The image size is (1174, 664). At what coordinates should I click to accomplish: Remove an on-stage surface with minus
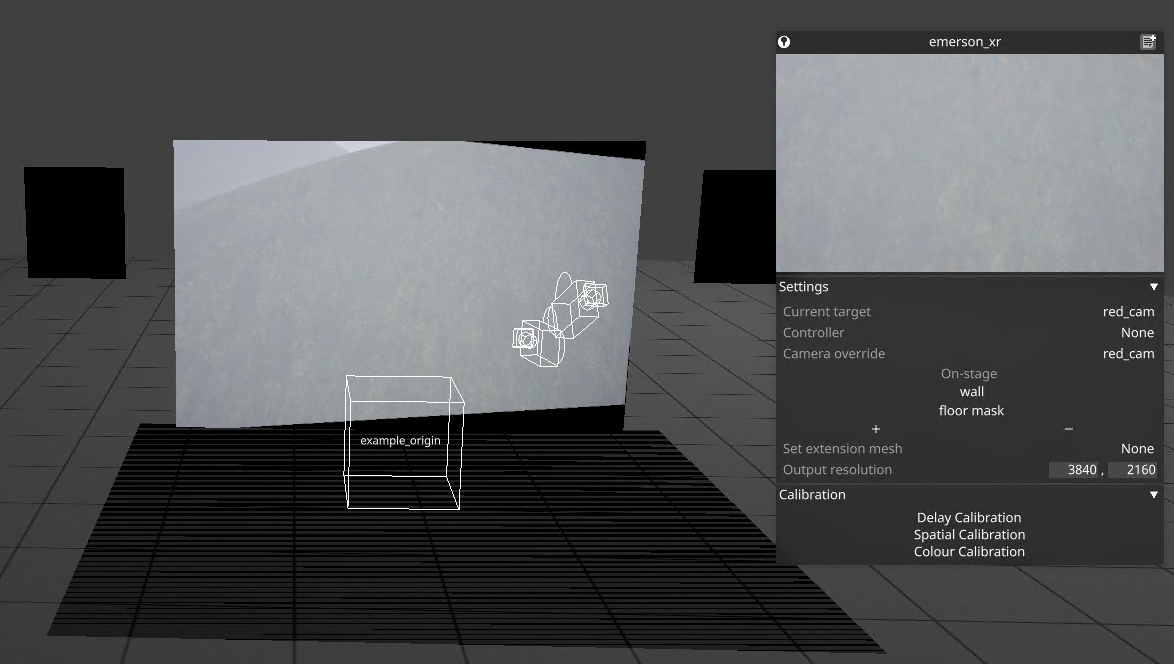[x=1068, y=429]
